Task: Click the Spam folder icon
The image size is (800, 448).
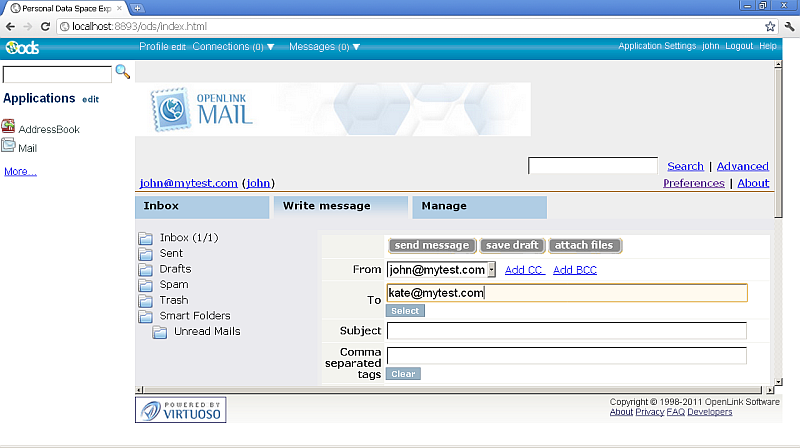Action: (145, 285)
